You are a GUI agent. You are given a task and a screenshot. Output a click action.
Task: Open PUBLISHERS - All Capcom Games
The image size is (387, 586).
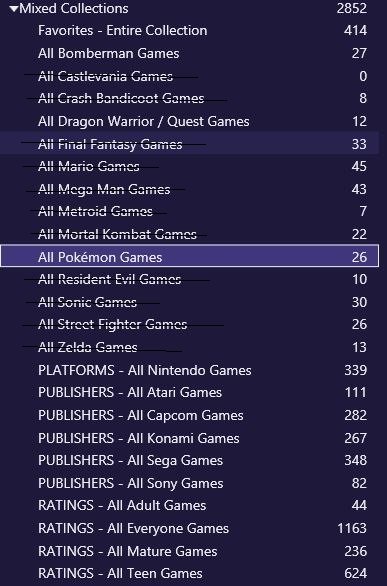(x=189, y=416)
